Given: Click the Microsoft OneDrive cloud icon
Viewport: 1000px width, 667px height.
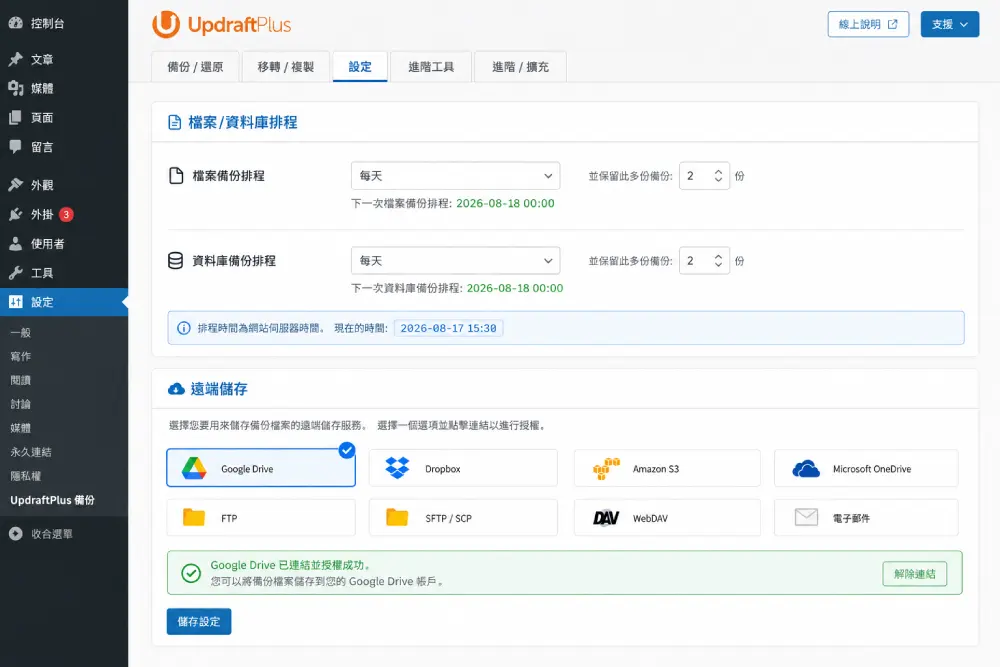Looking at the screenshot, I should 806,469.
